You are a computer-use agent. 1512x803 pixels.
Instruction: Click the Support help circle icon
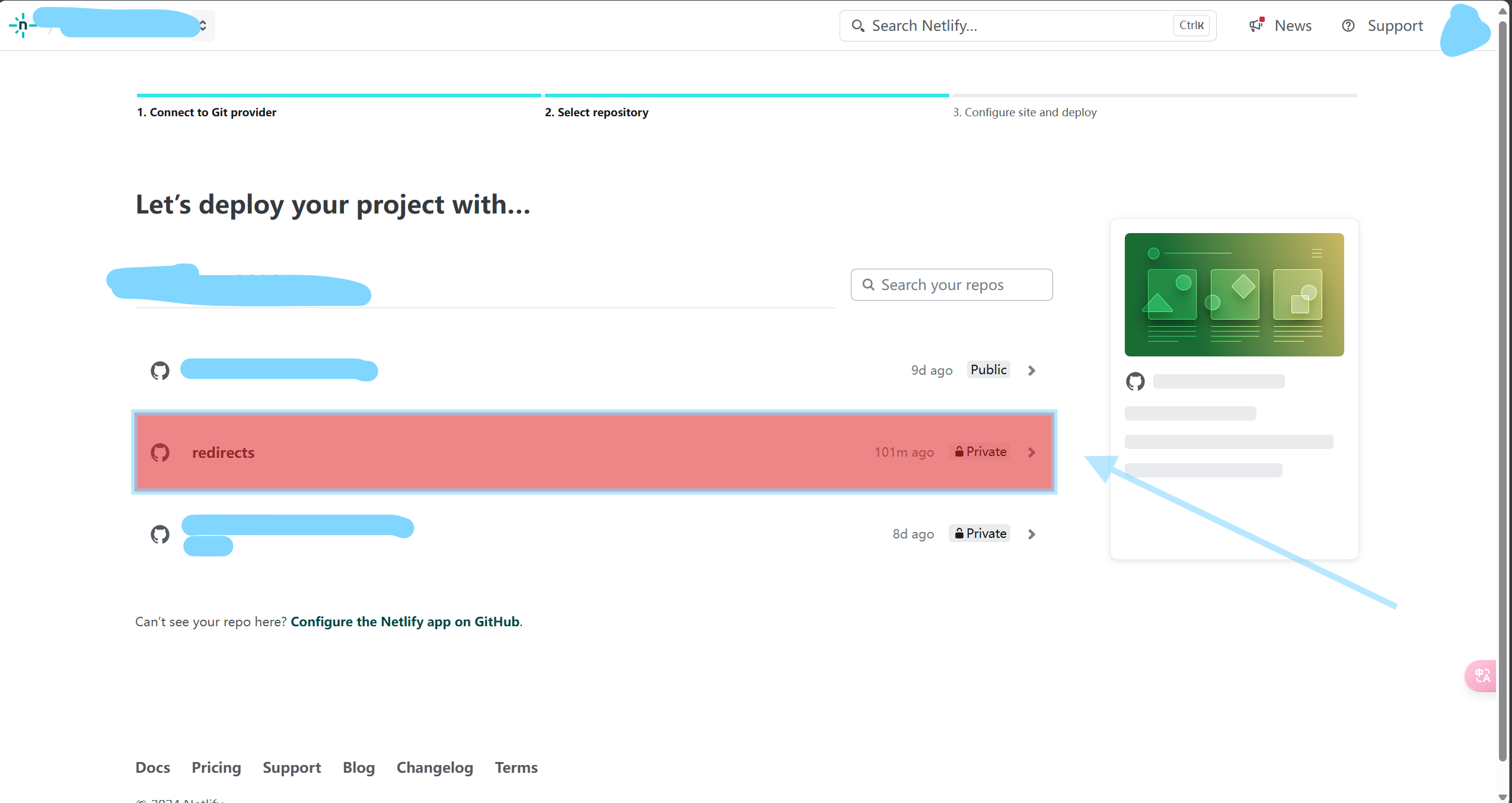pos(1348,26)
